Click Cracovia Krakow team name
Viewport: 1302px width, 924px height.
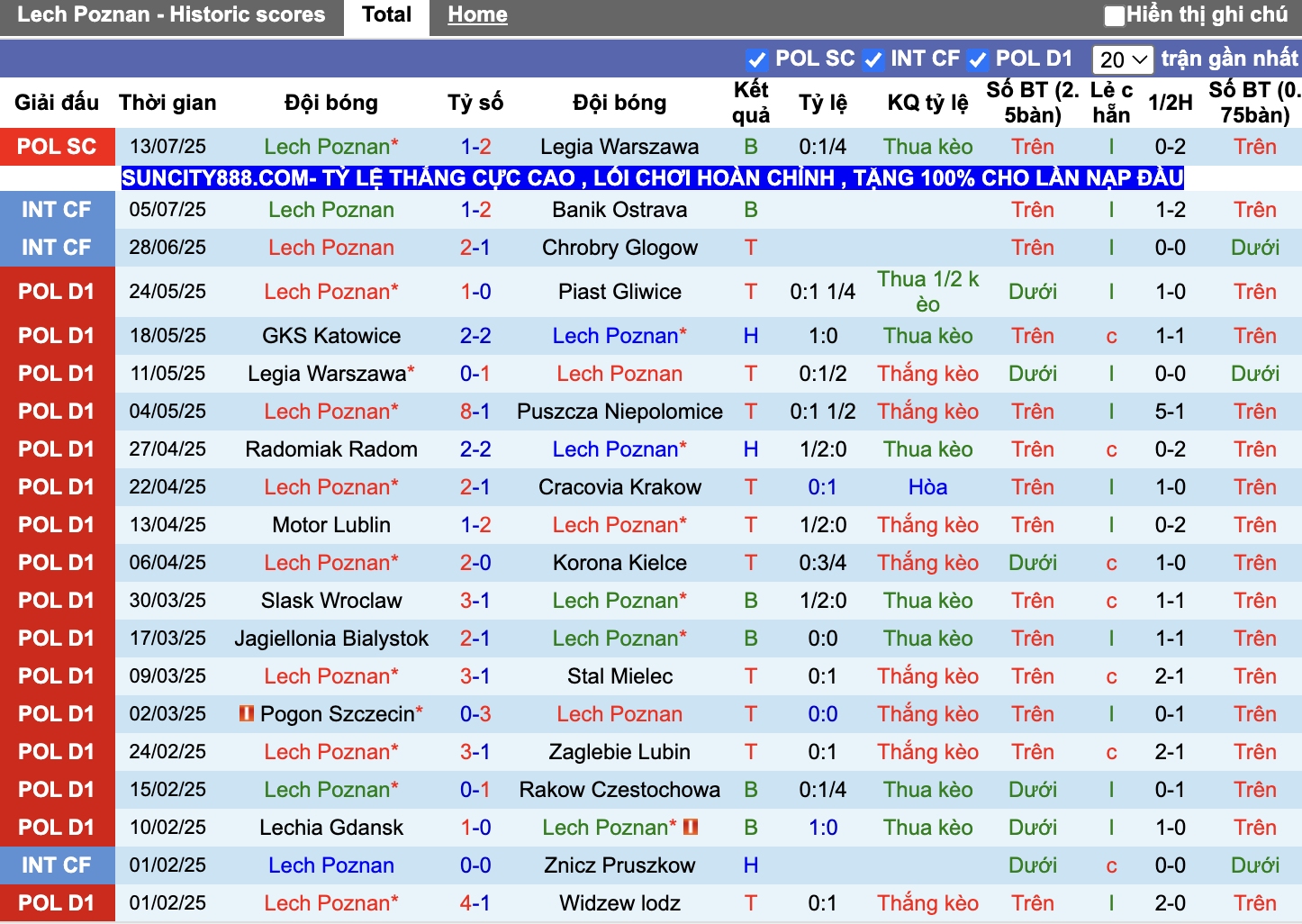pos(619,487)
